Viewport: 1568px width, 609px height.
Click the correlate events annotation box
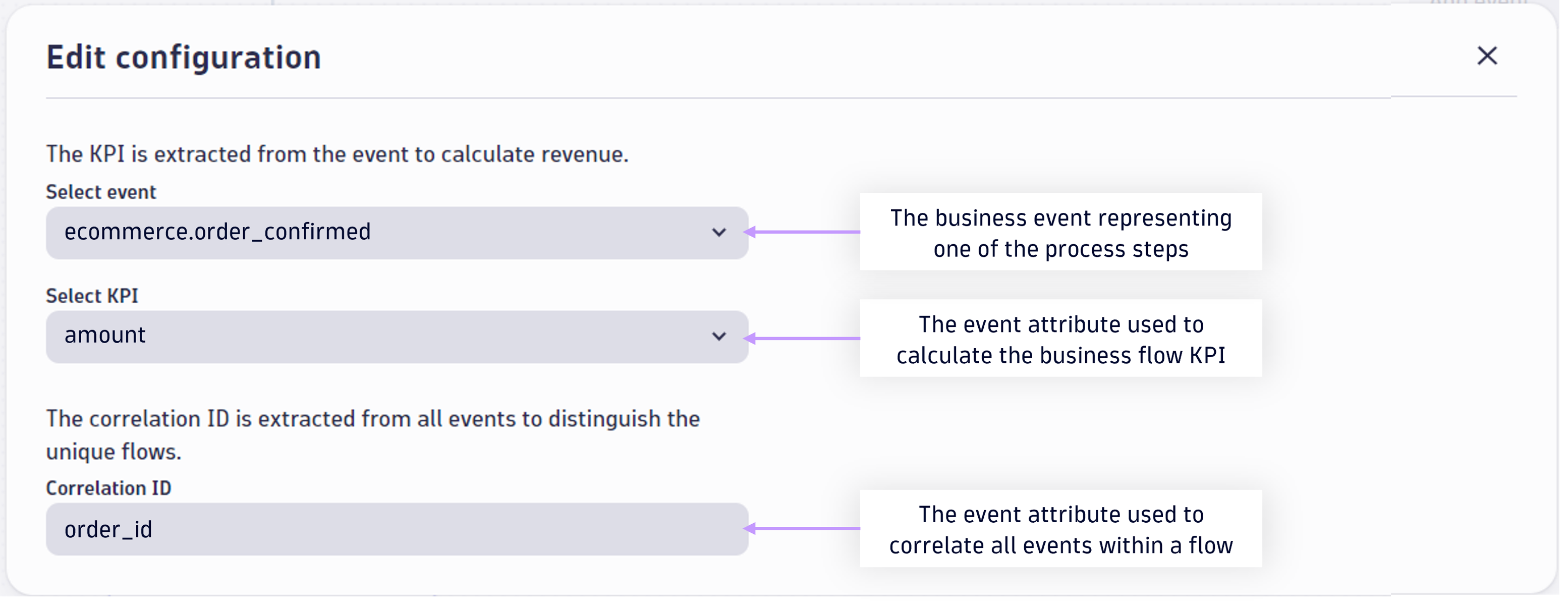point(1061,529)
